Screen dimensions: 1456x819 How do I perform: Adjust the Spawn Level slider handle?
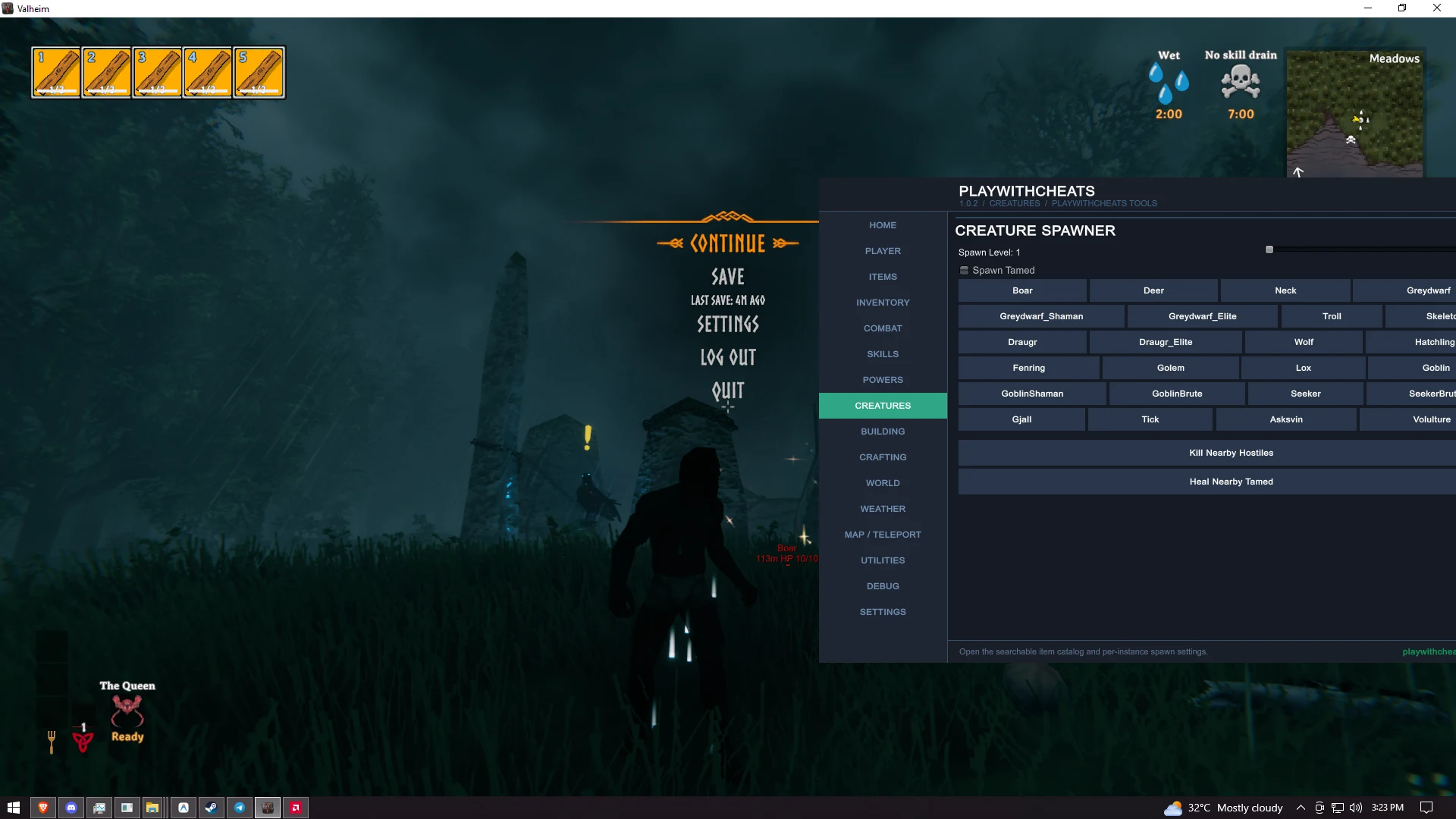point(1269,249)
